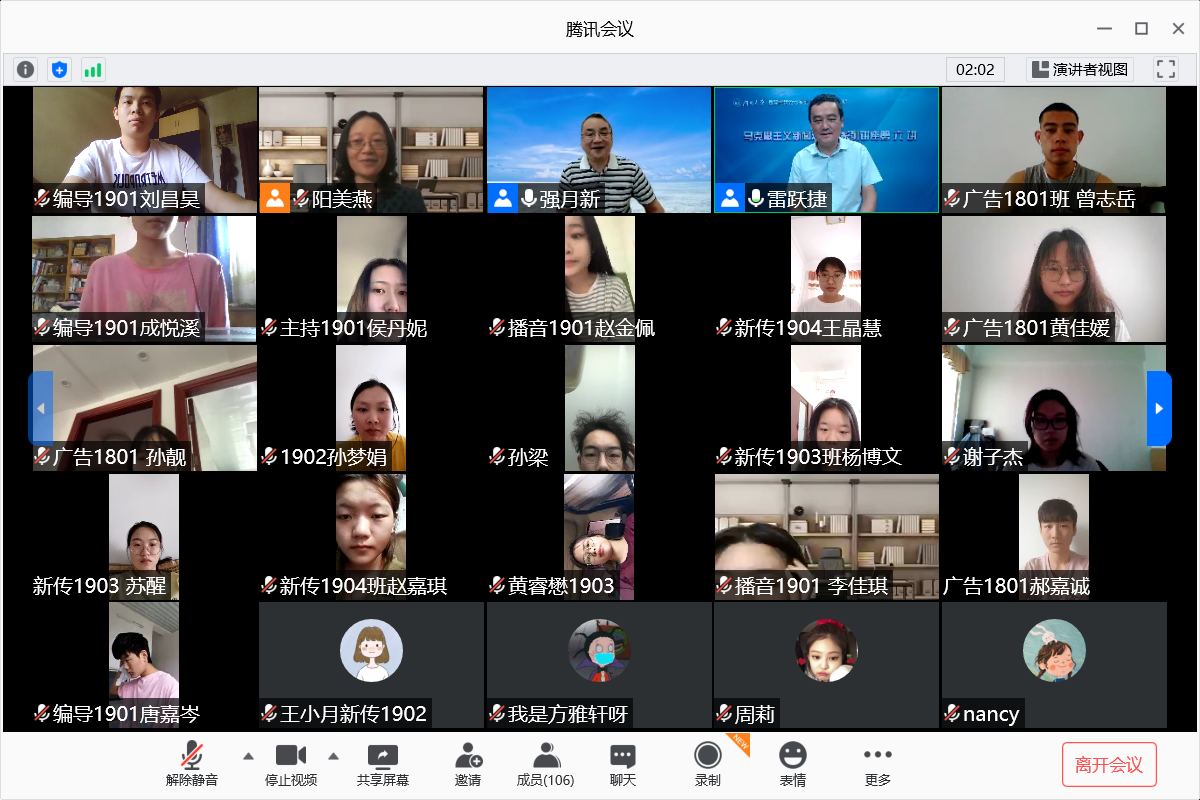Go to previous page of participants

(x=41, y=408)
